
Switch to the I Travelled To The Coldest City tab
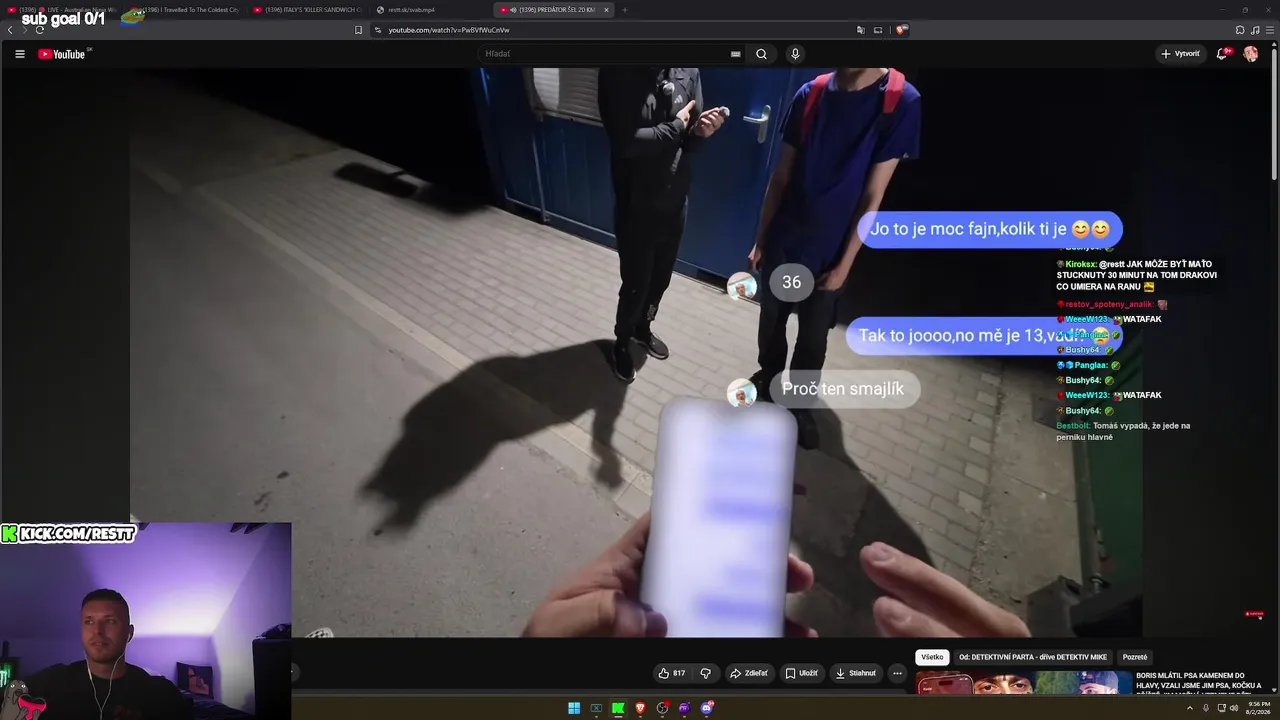[186, 10]
